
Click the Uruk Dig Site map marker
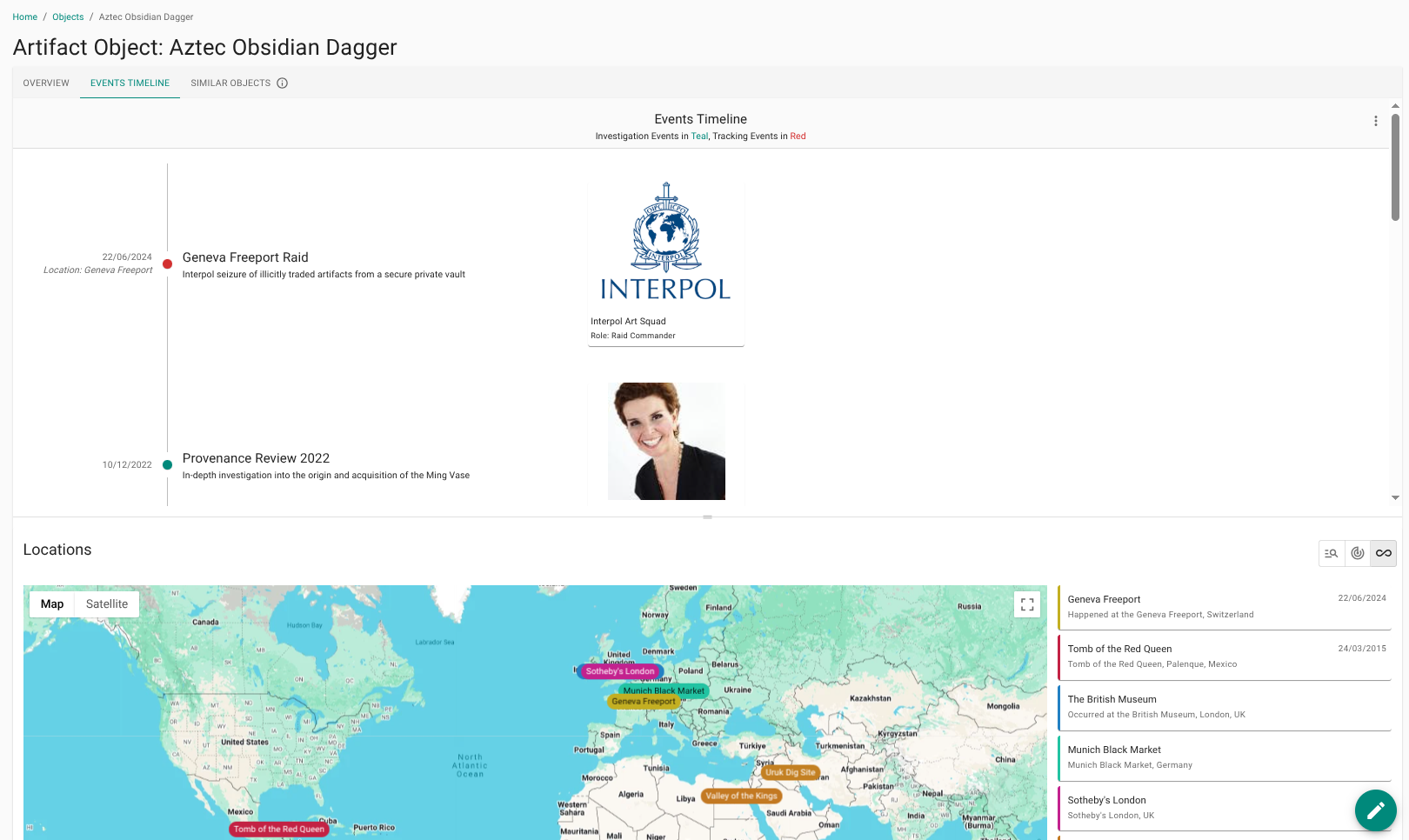coord(790,772)
